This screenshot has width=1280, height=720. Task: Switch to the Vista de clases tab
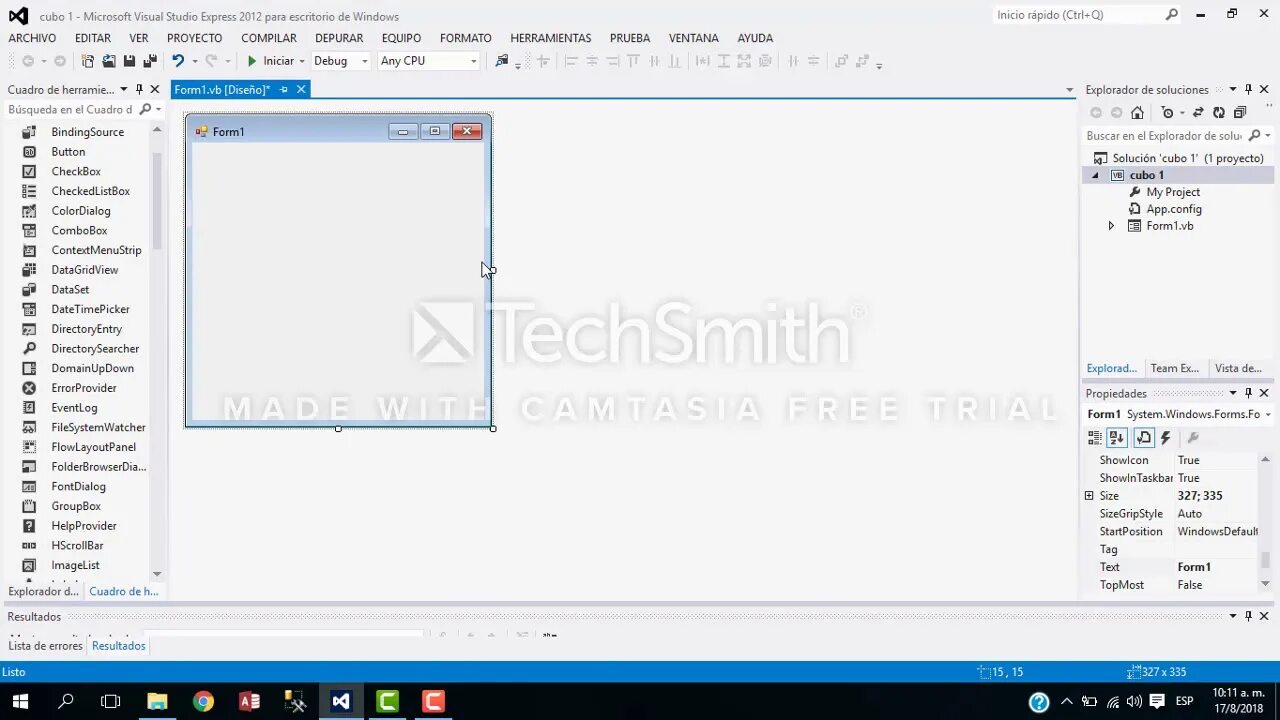tap(1238, 368)
